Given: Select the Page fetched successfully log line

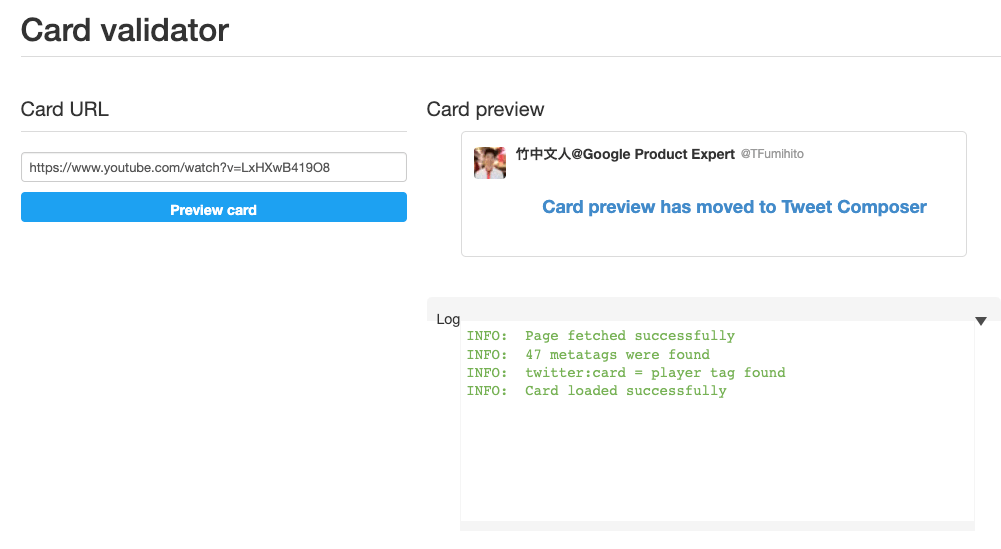Looking at the screenshot, I should pos(601,336).
